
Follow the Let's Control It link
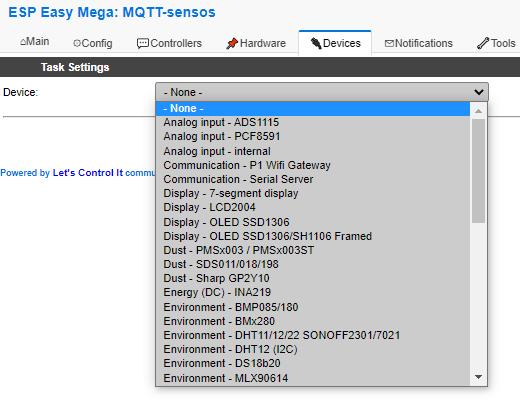(88, 173)
